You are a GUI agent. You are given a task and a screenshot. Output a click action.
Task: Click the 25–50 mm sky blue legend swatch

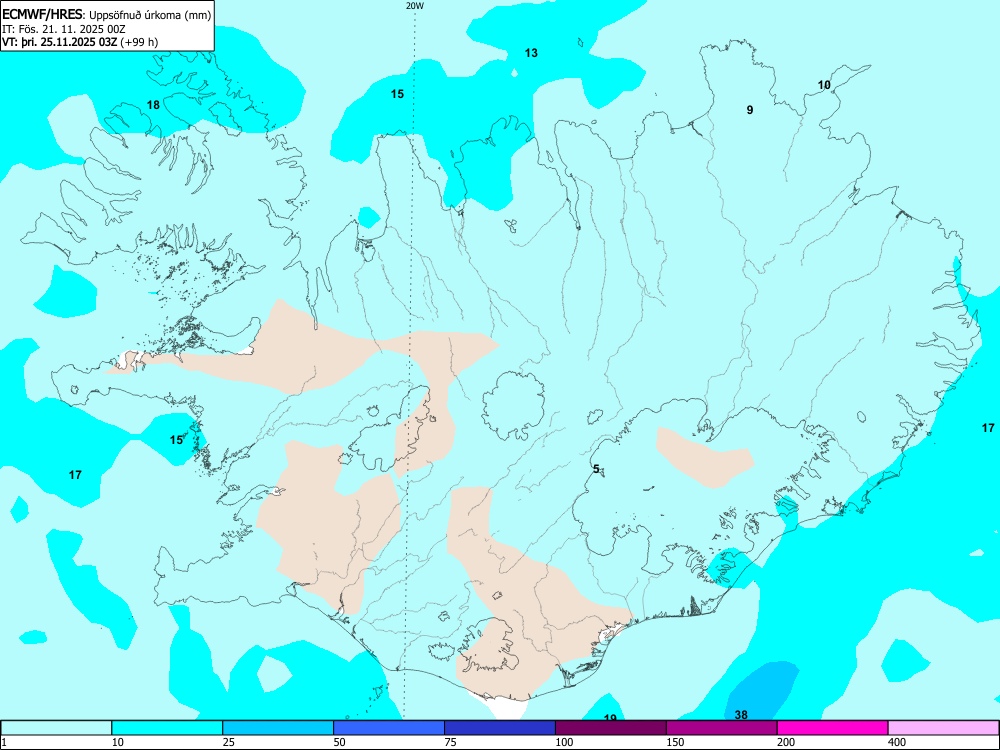point(278,728)
